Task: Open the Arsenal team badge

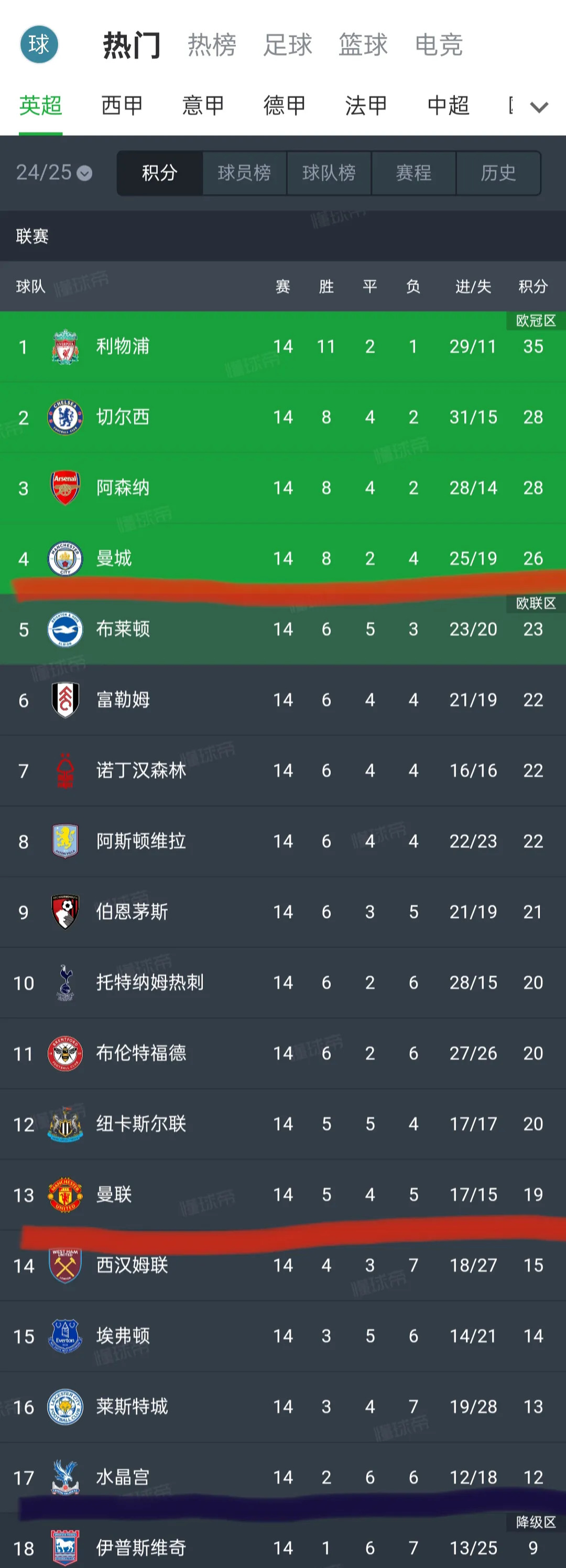Action: click(65, 487)
